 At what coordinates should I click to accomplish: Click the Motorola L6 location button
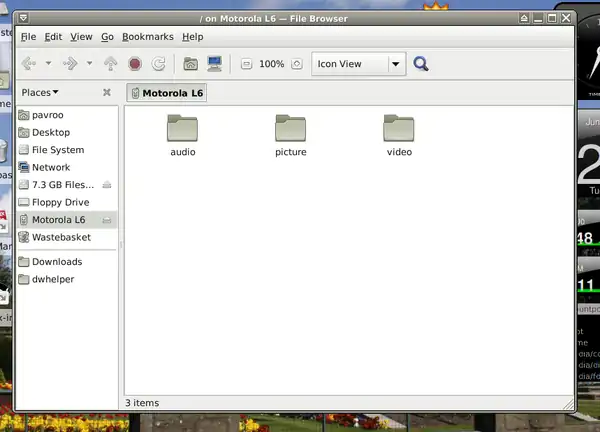click(166, 93)
